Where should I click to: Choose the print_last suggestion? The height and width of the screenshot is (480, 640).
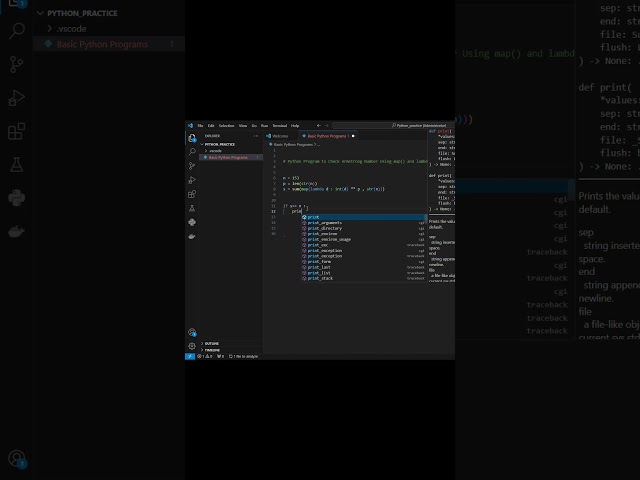363,267
